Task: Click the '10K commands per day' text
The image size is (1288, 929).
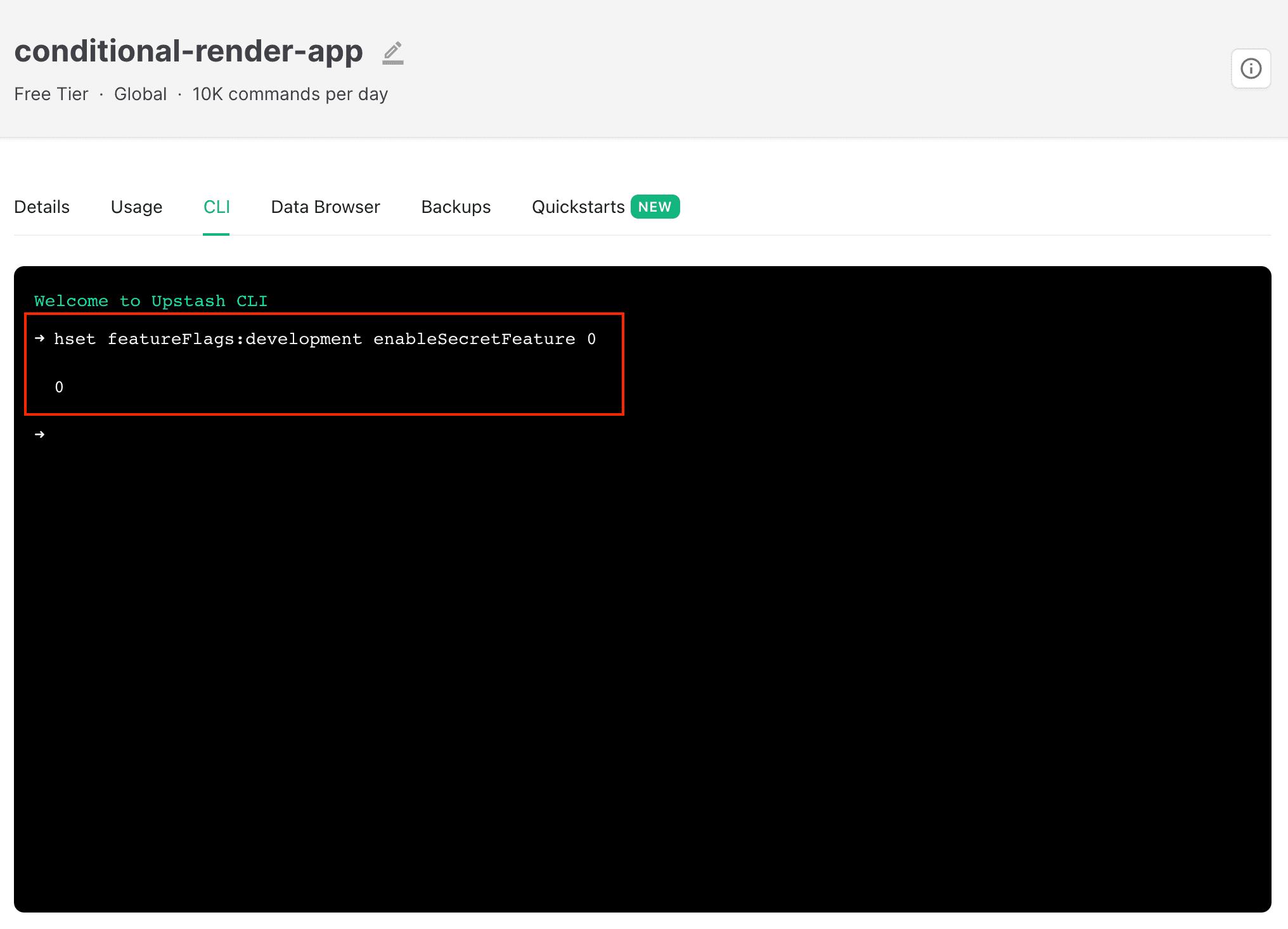Action: coord(290,94)
